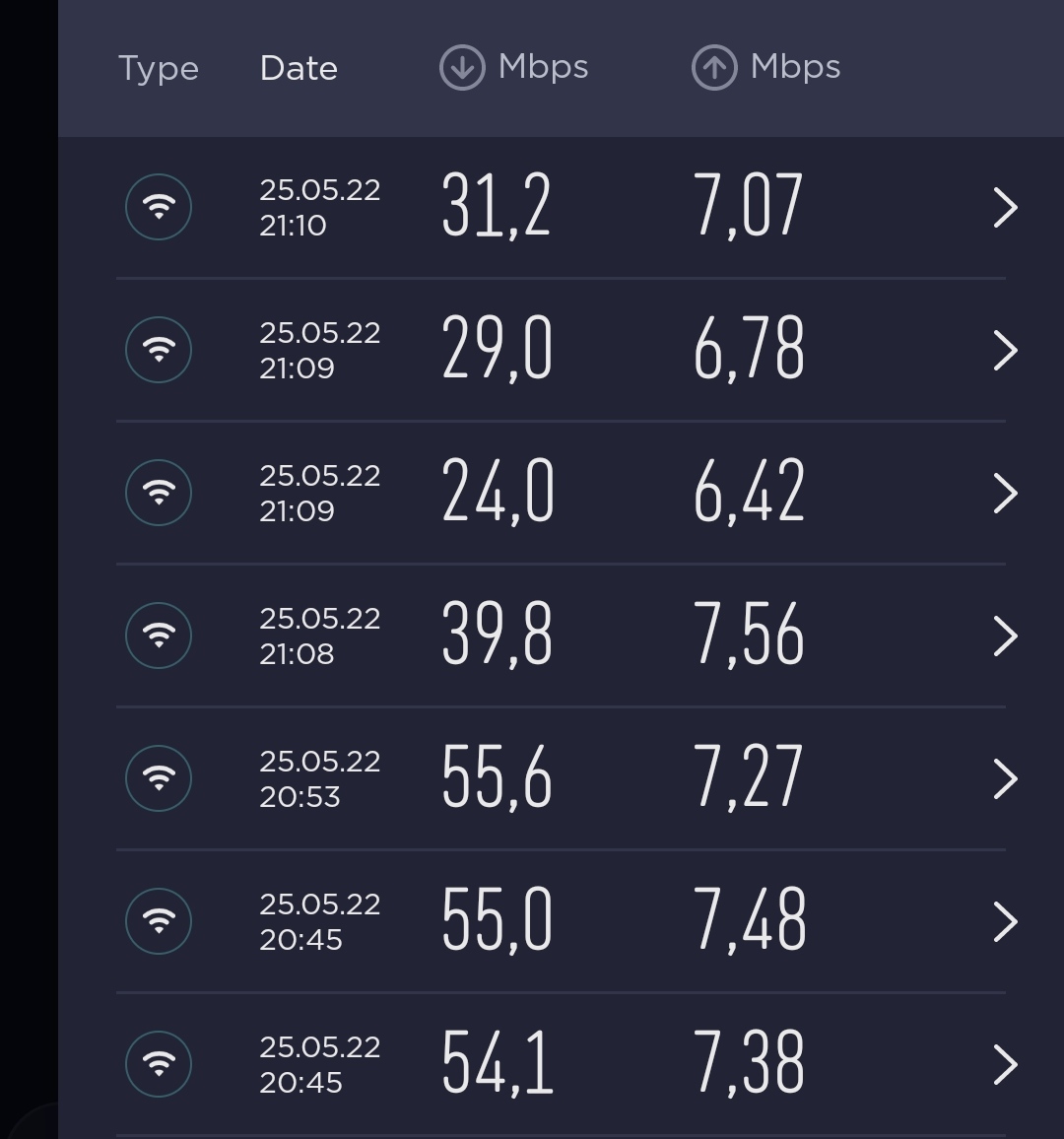Open chevron of the 54,1 Mbps row
Viewport: 1064px width, 1139px height.
pyautogui.click(x=1005, y=1065)
